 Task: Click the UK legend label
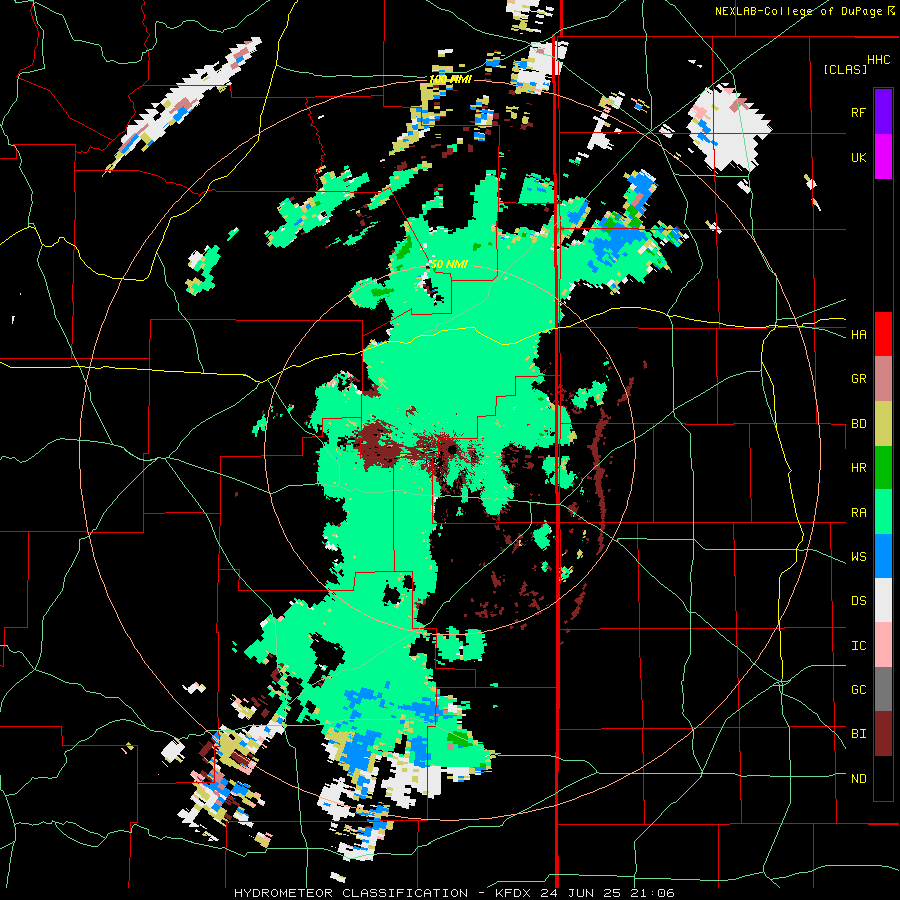858,157
